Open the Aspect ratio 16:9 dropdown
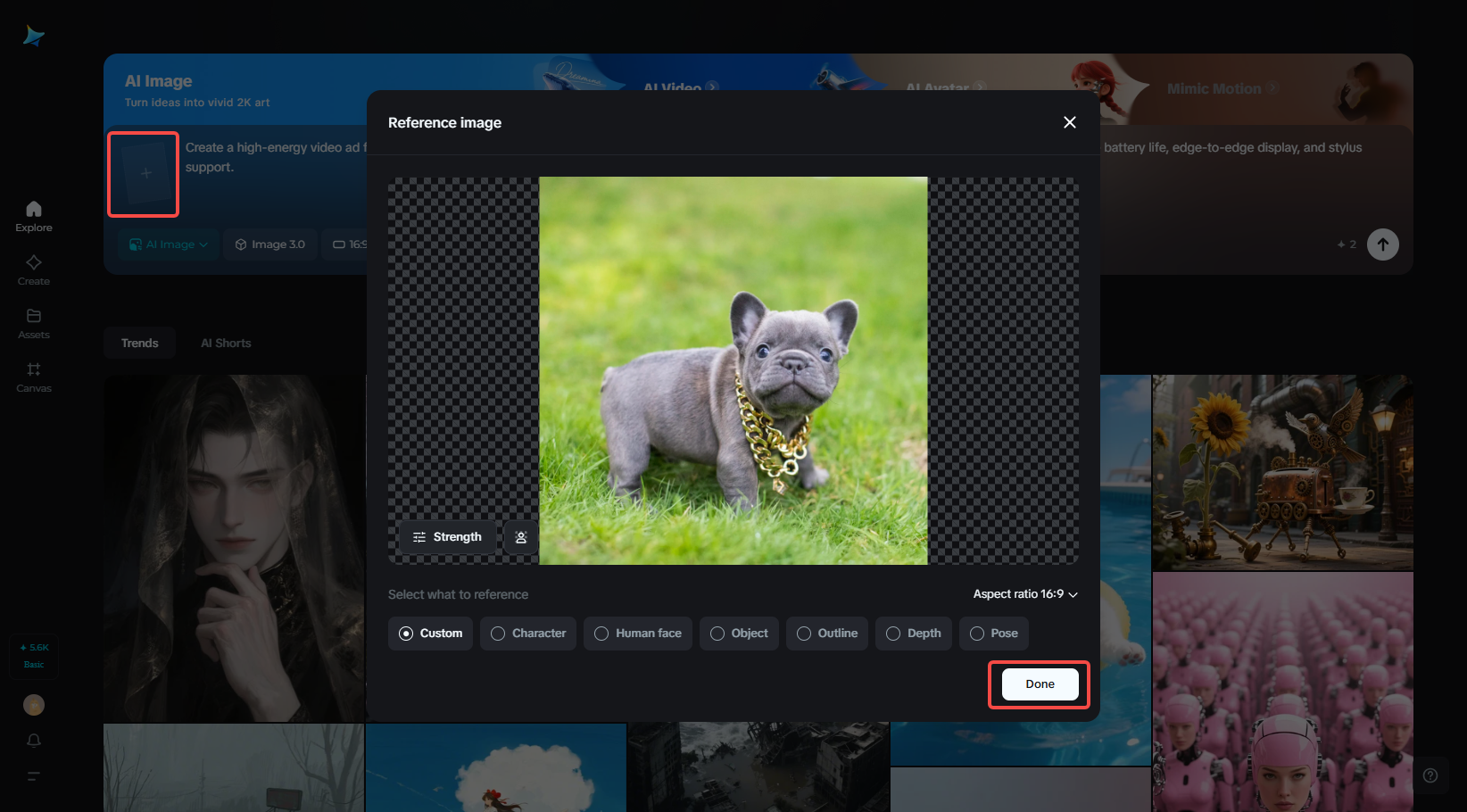This screenshot has height=812, width=1467. tap(1024, 593)
